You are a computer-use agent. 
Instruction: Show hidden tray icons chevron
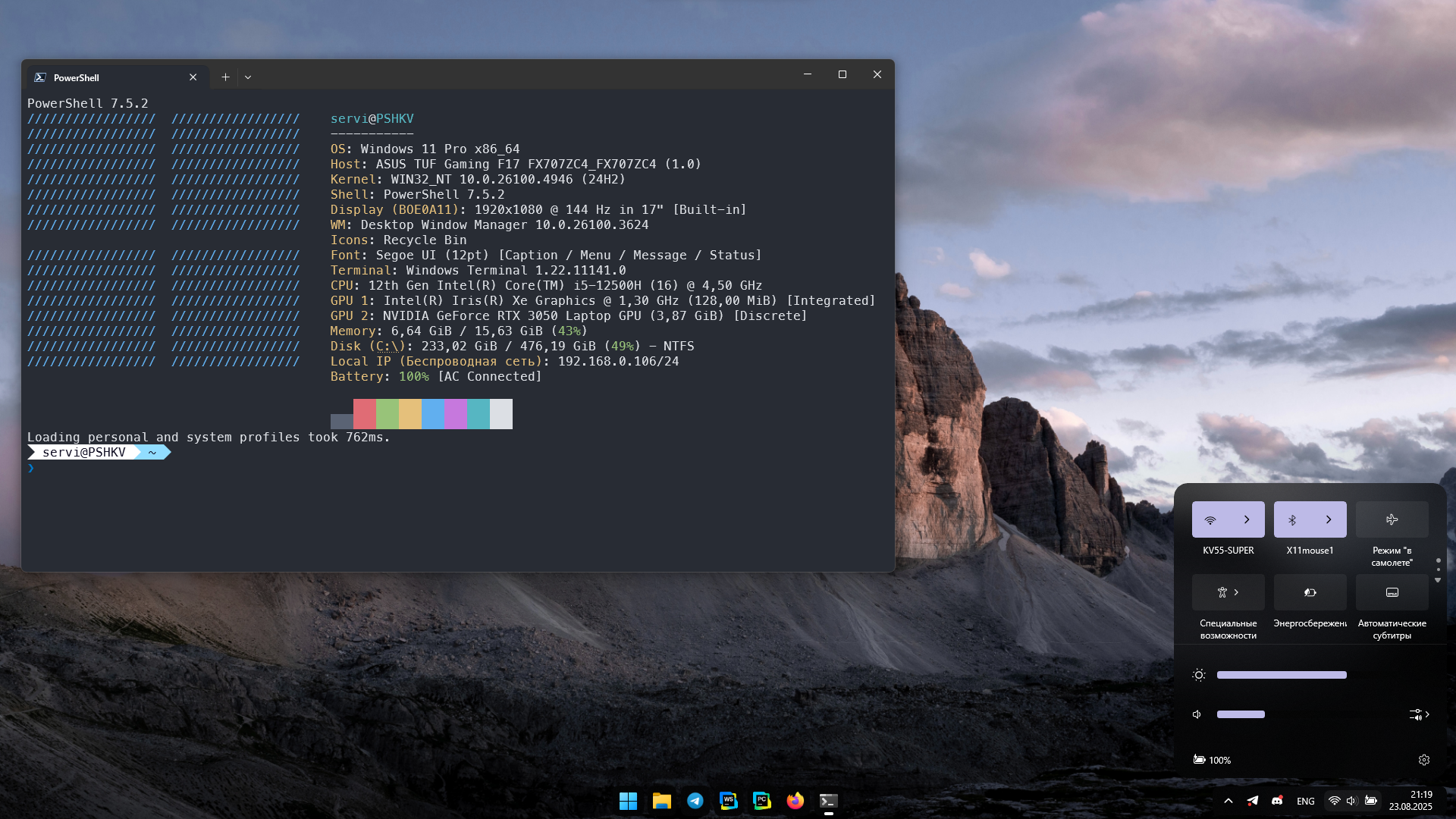coord(1228,801)
